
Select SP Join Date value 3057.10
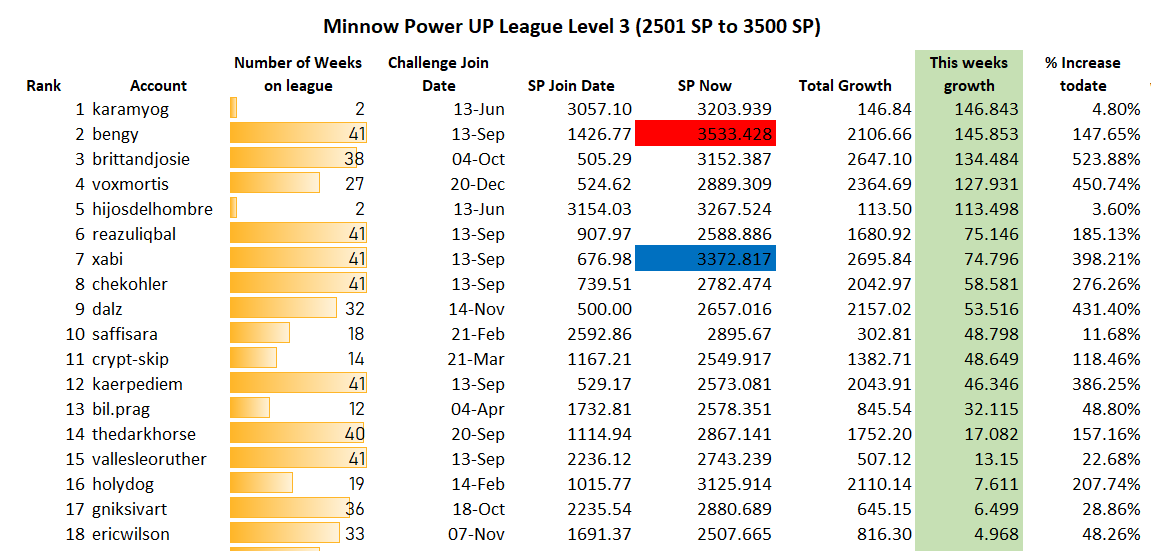pos(600,110)
